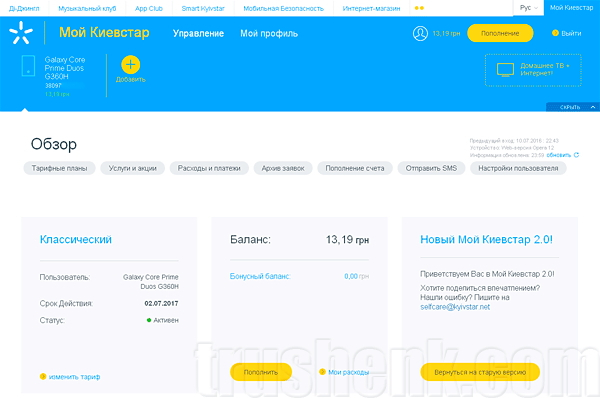The height and width of the screenshot is (398, 600).
Task: Open Мои расходы link
Action: pyautogui.click(x=348, y=372)
